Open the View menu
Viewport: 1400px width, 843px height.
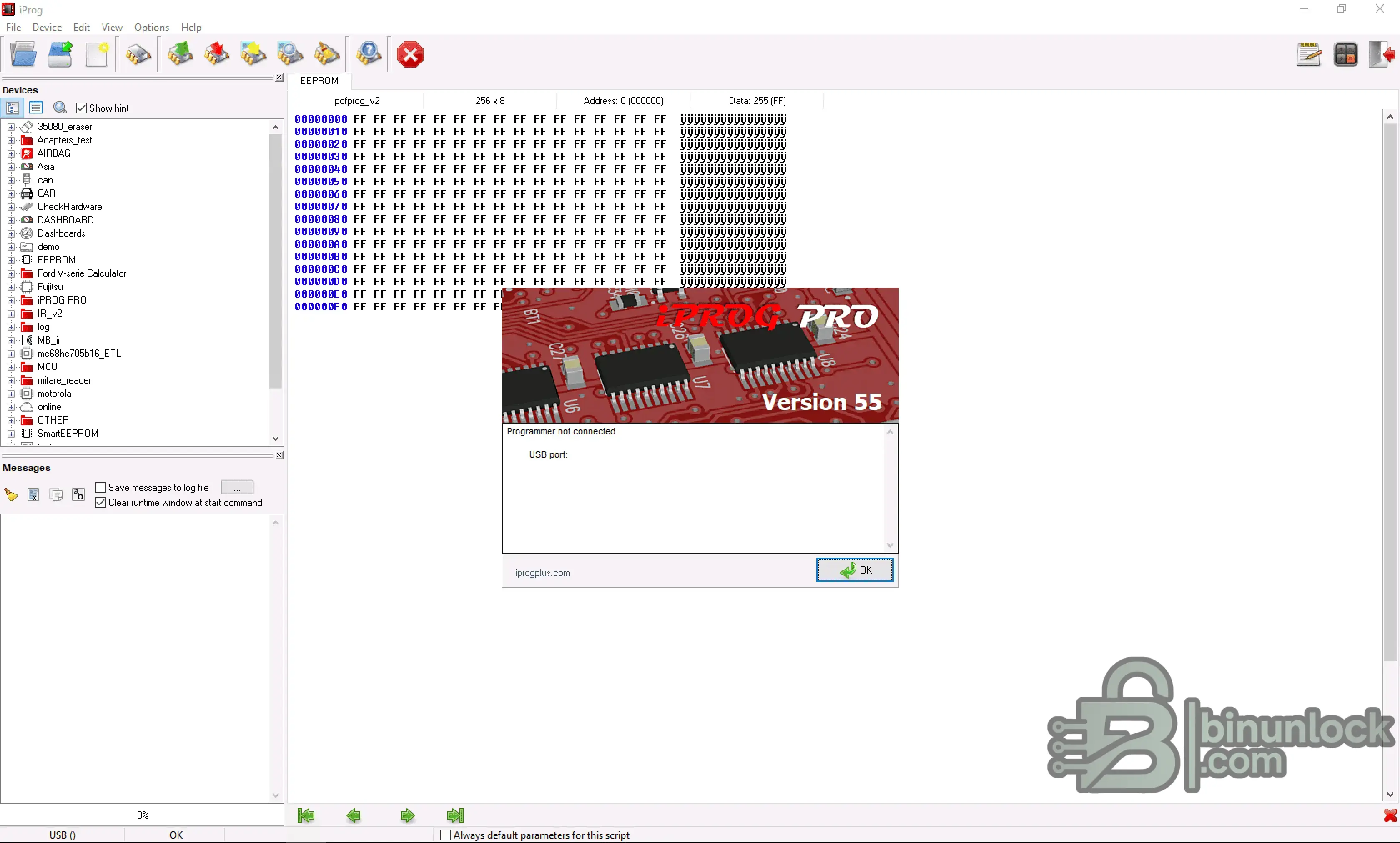112,27
